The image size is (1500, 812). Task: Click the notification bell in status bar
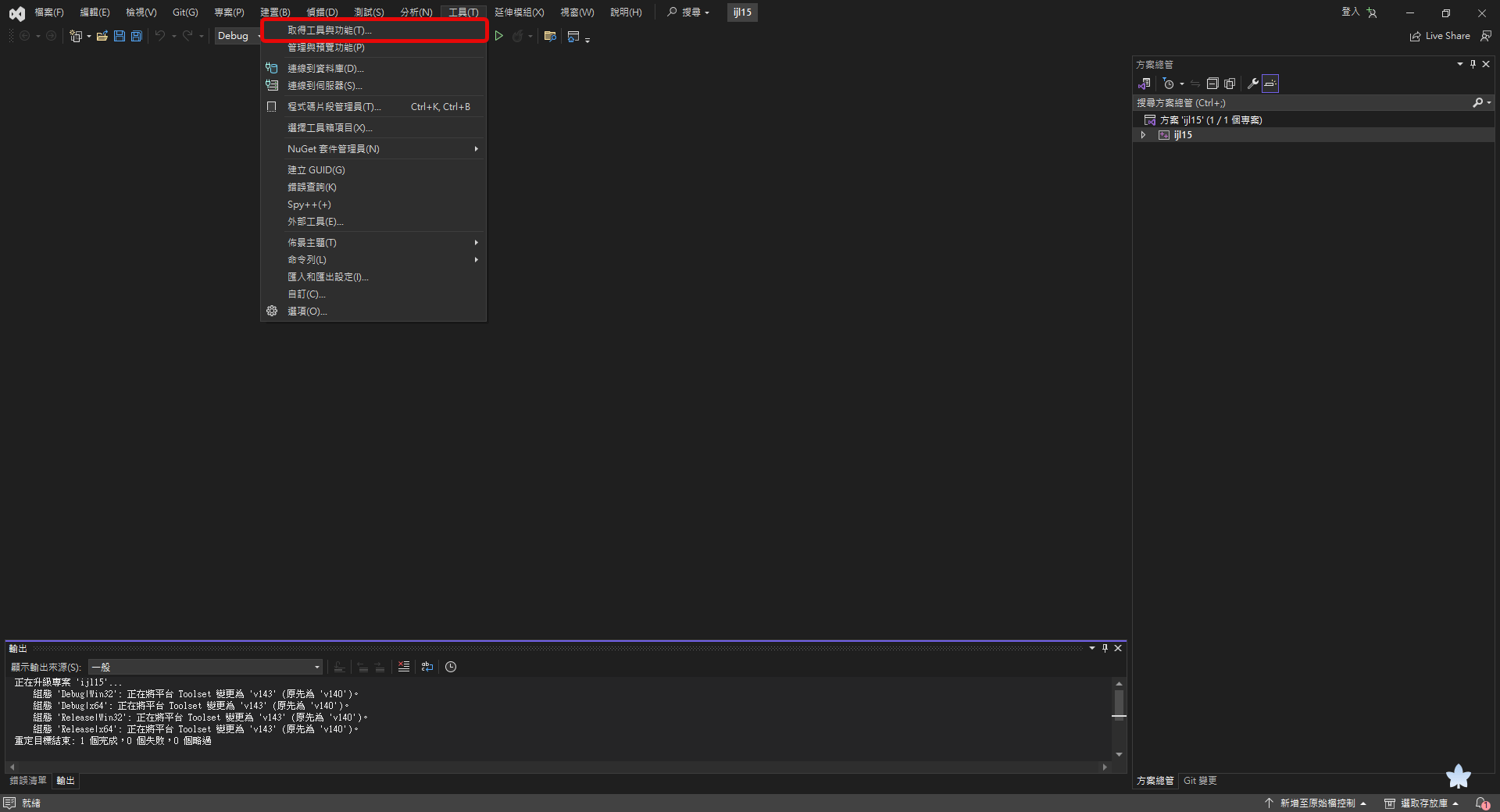(x=1482, y=803)
